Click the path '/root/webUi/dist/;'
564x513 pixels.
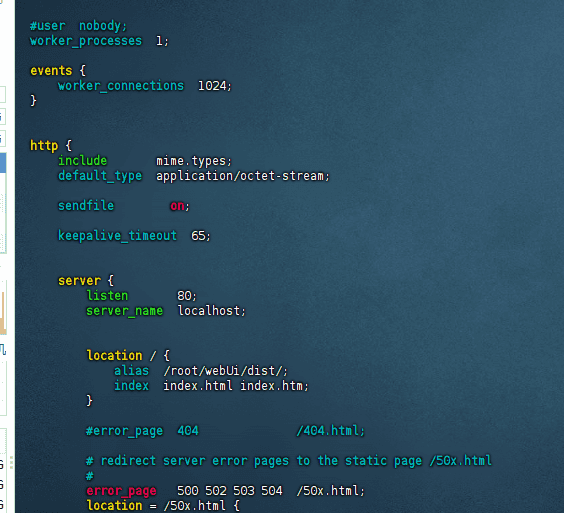point(226,371)
